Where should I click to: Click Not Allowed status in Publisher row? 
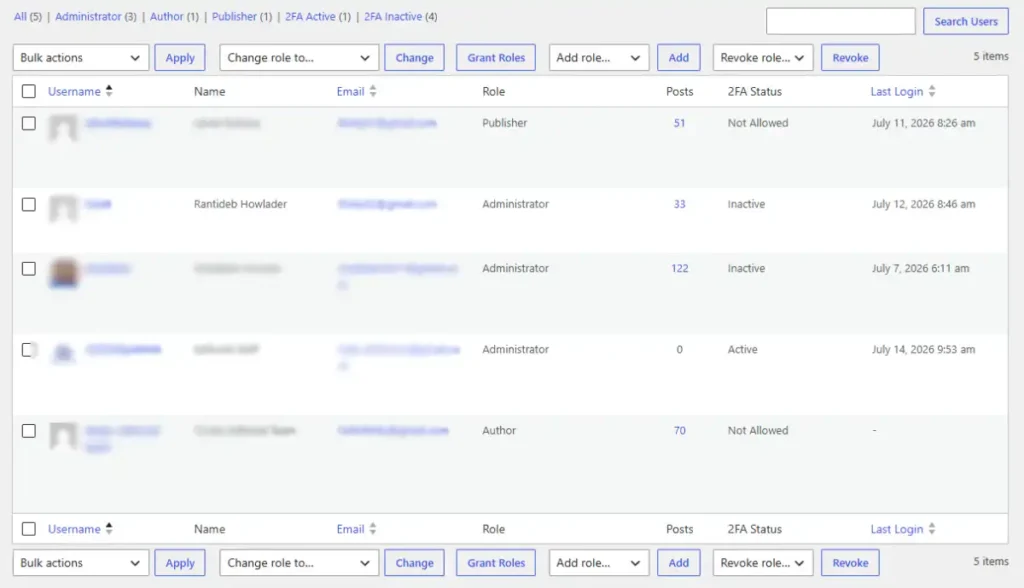pyautogui.click(x=758, y=123)
